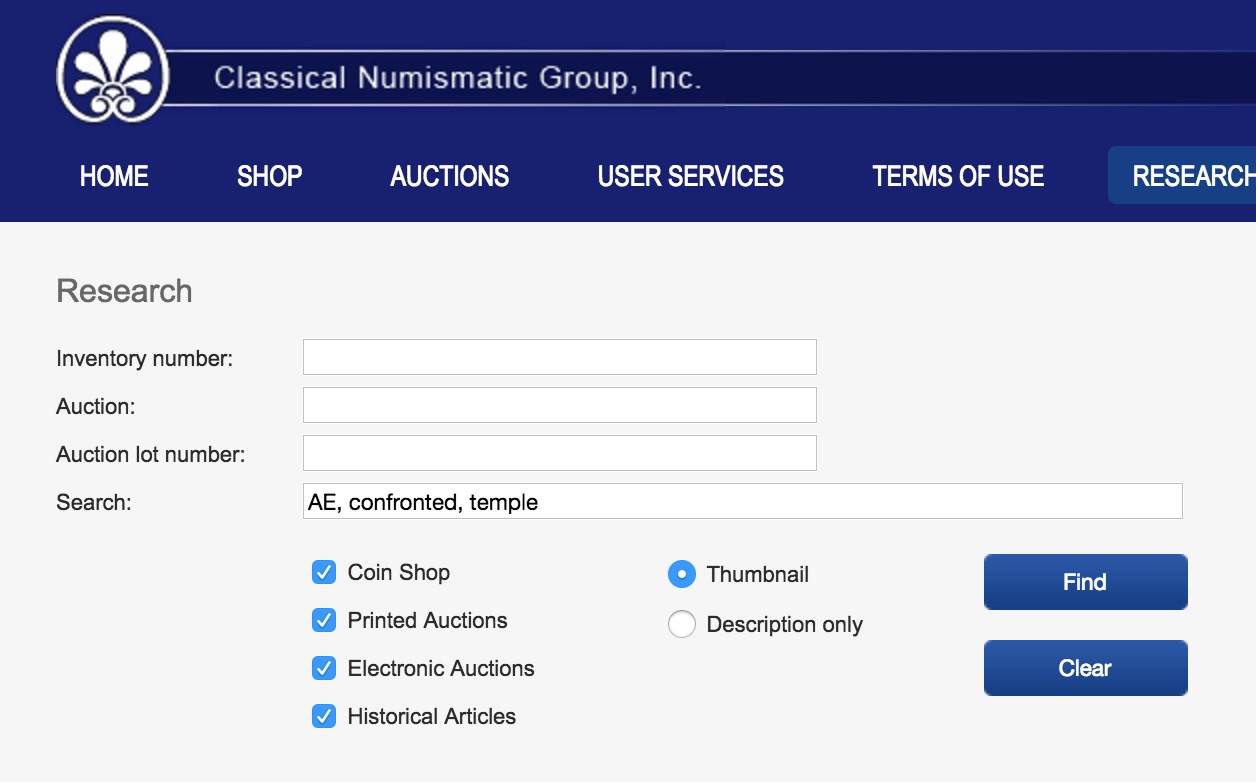The image size is (1256, 782).
Task: Click the Search field containing 'AE, confronted, temple'
Action: (x=743, y=501)
